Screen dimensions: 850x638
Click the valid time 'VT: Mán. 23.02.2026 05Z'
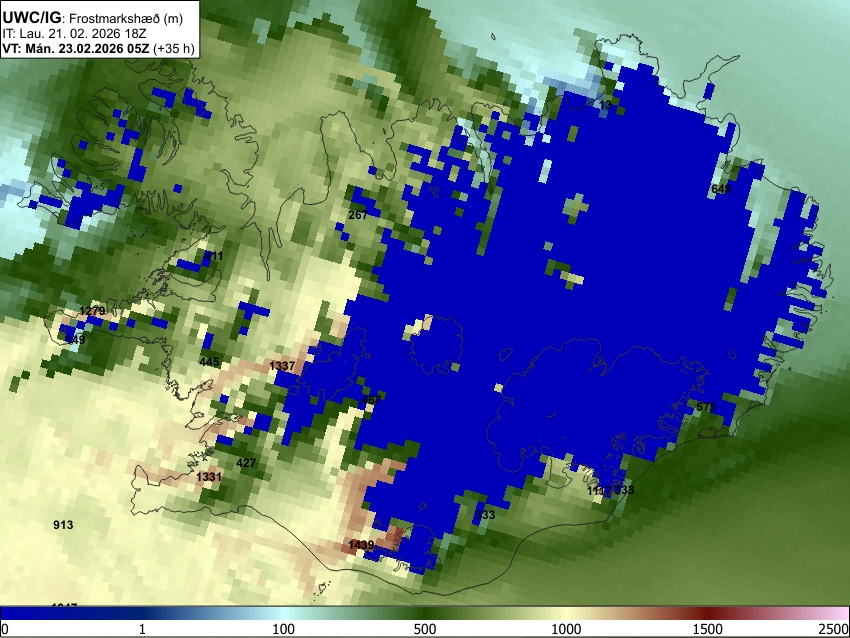(76, 48)
